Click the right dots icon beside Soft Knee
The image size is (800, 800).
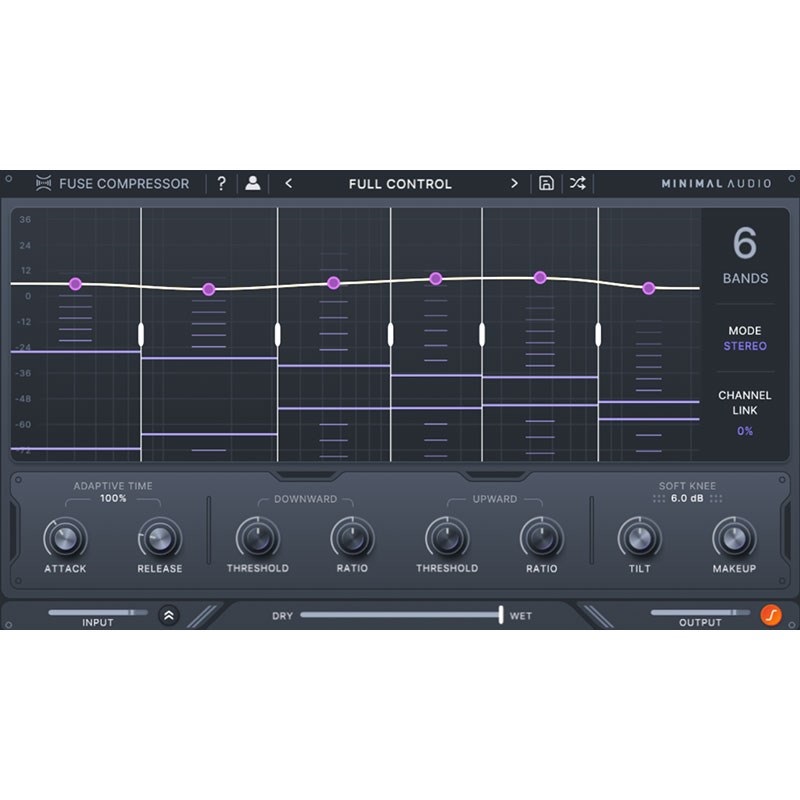point(716,498)
